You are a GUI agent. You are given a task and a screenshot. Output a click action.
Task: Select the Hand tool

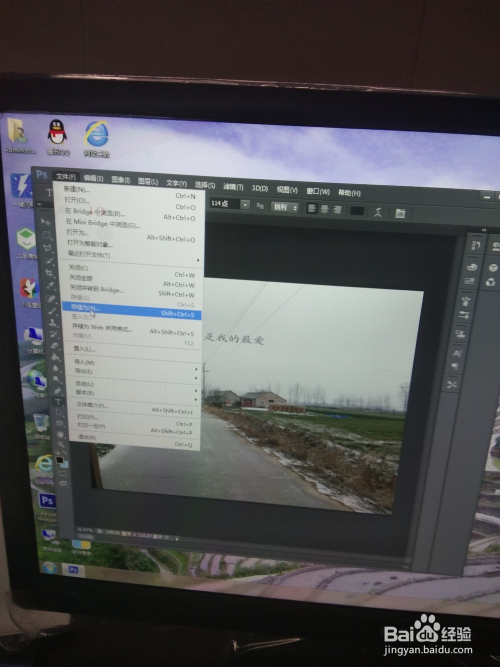click(60, 434)
